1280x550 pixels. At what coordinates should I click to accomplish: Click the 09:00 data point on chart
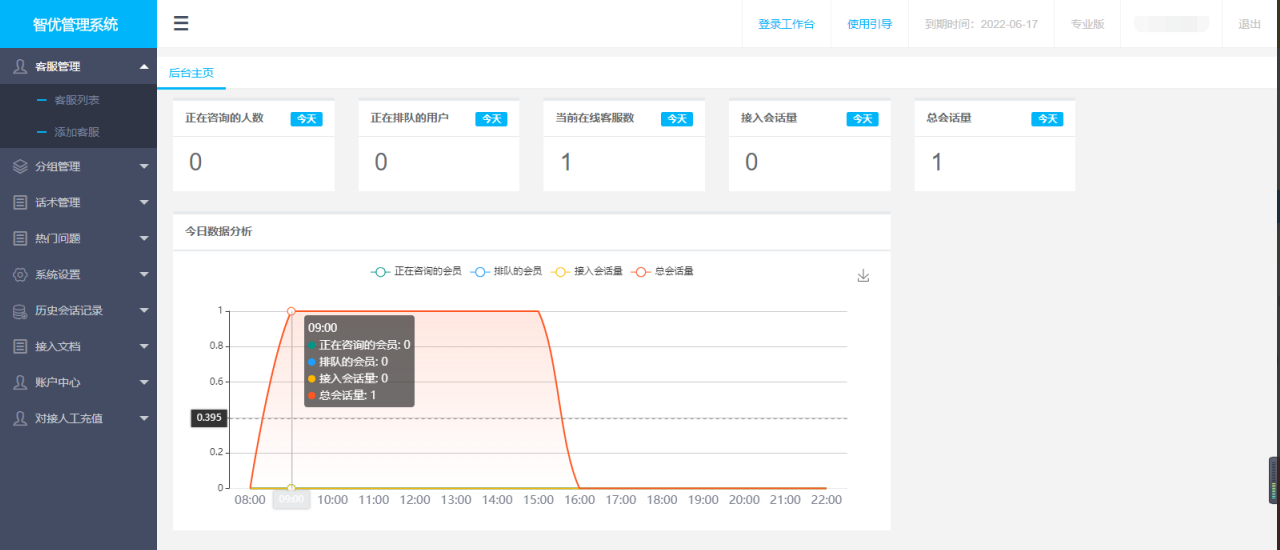tap(291, 311)
